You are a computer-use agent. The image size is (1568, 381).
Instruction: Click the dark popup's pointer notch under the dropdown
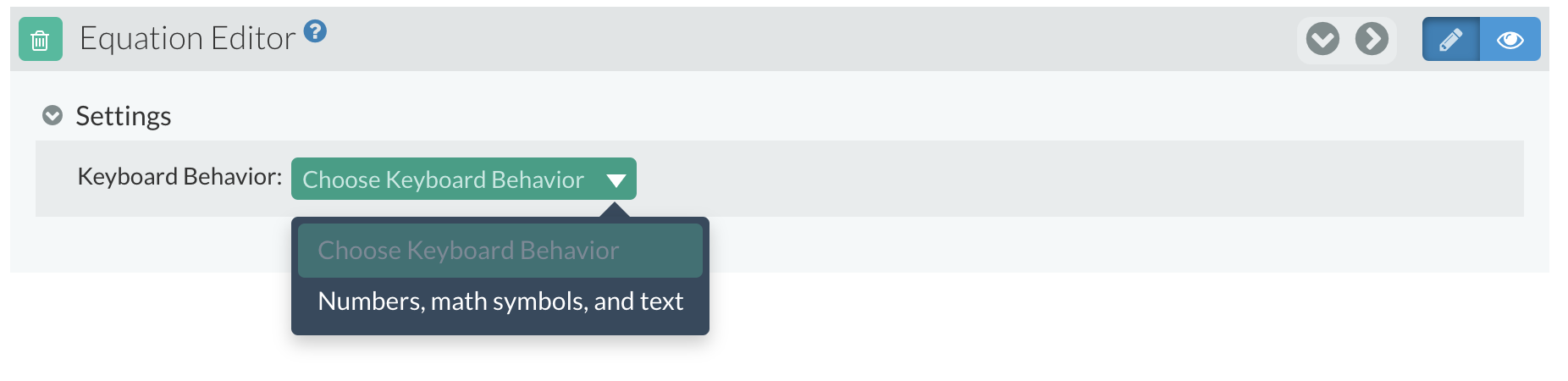(x=616, y=209)
